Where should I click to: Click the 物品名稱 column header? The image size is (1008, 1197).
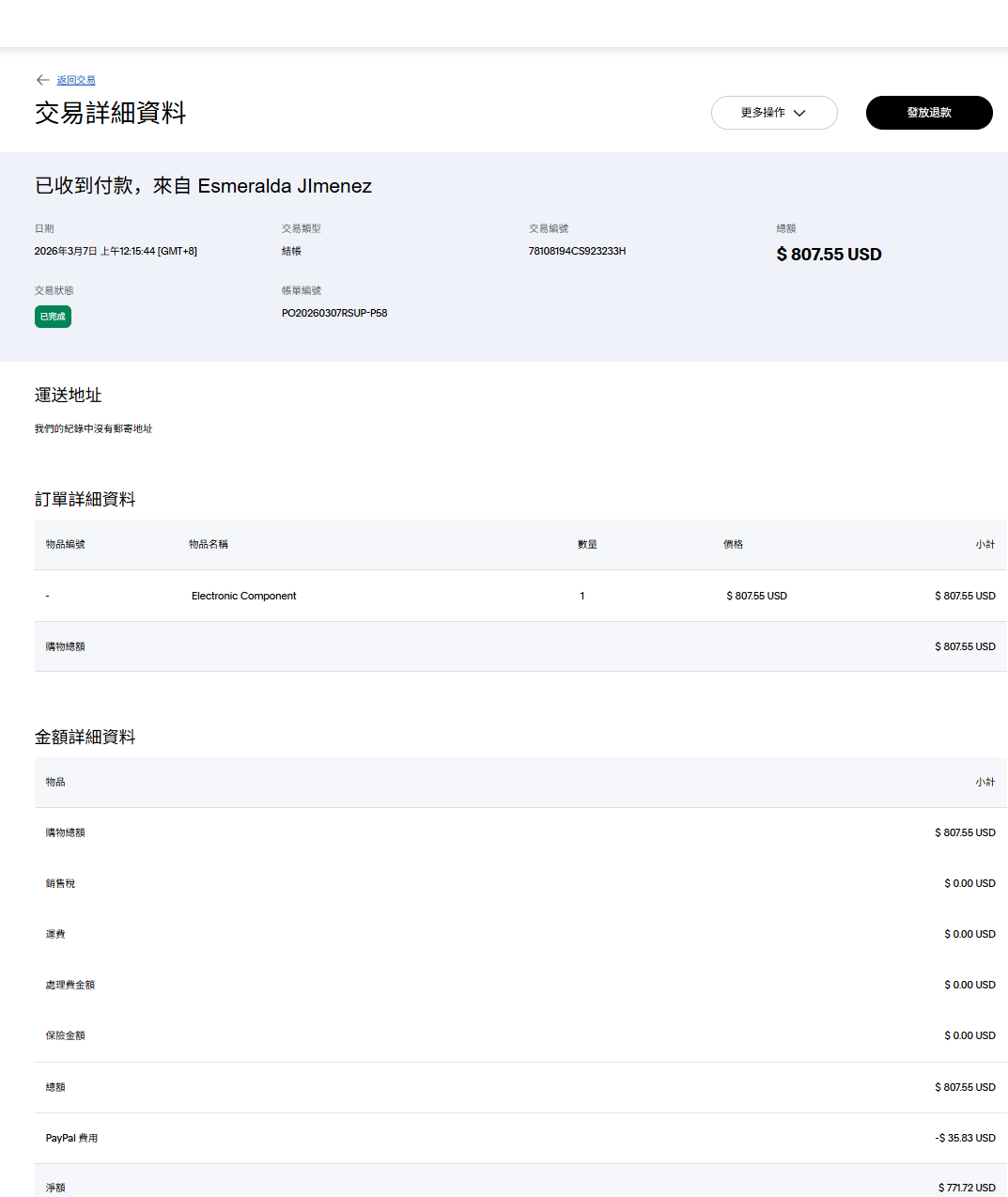[x=209, y=544]
